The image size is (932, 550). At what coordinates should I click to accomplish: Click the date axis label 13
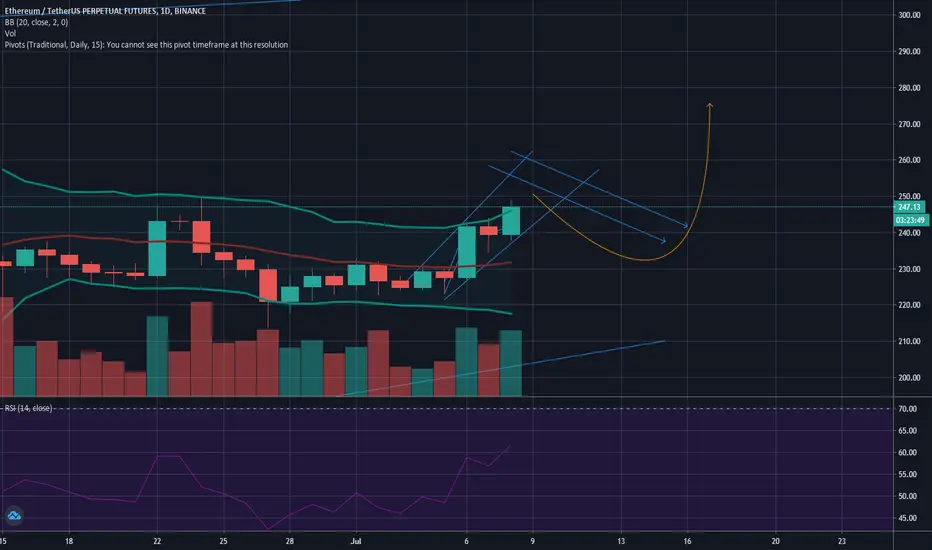click(621, 541)
